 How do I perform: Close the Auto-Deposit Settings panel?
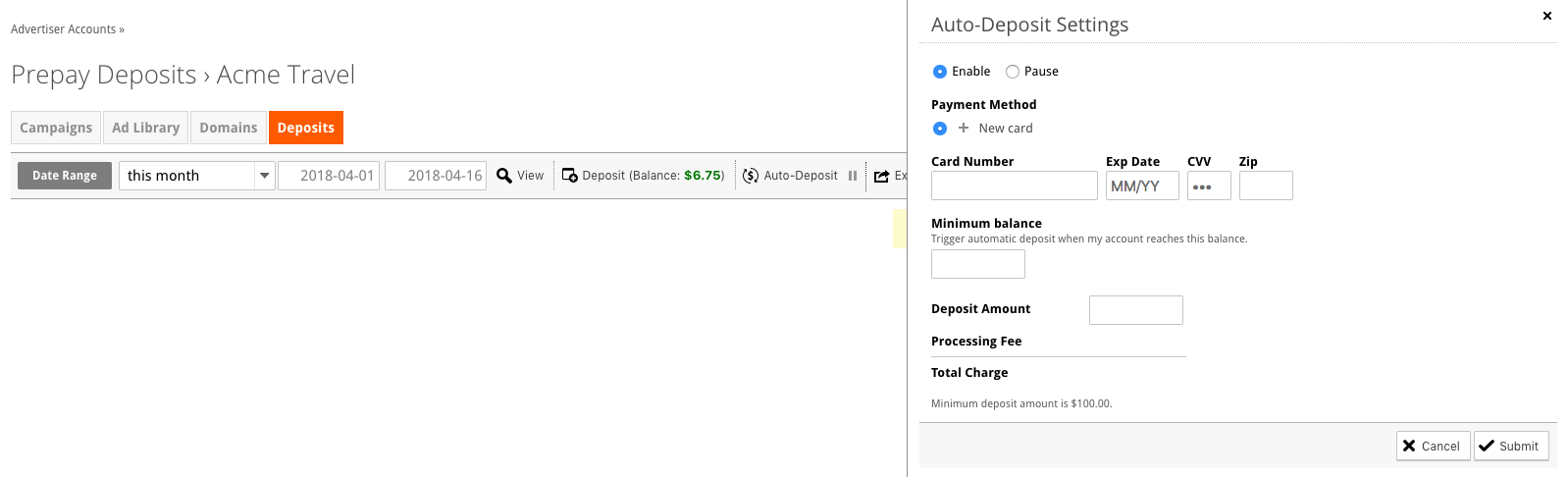tap(1547, 16)
